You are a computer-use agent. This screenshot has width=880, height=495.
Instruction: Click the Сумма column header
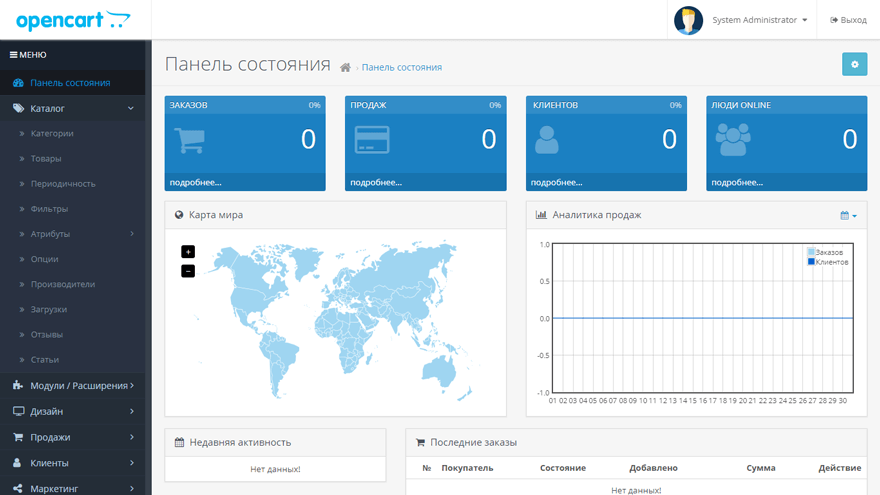(x=761, y=468)
